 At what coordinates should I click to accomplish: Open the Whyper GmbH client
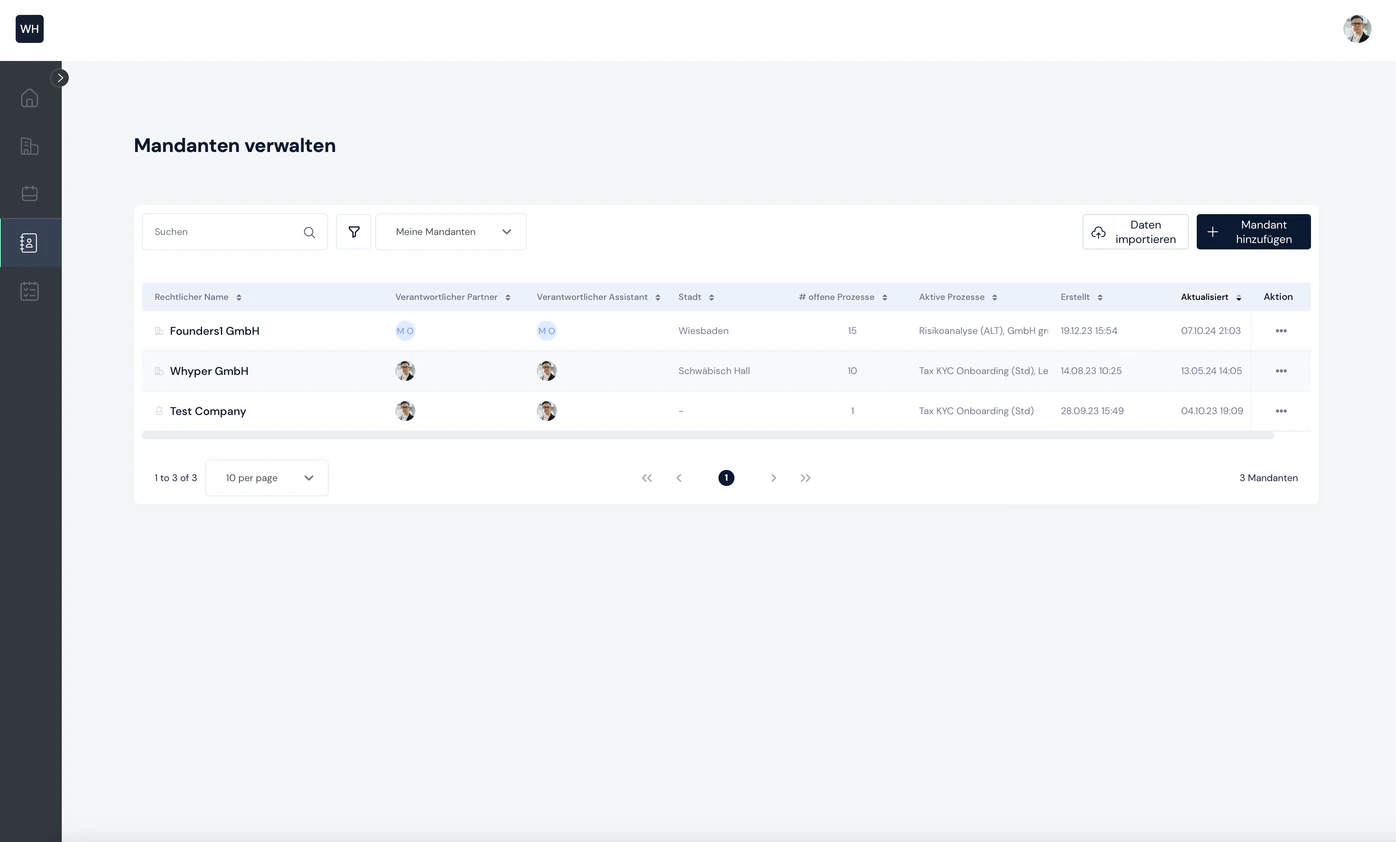pyautogui.click(x=209, y=371)
